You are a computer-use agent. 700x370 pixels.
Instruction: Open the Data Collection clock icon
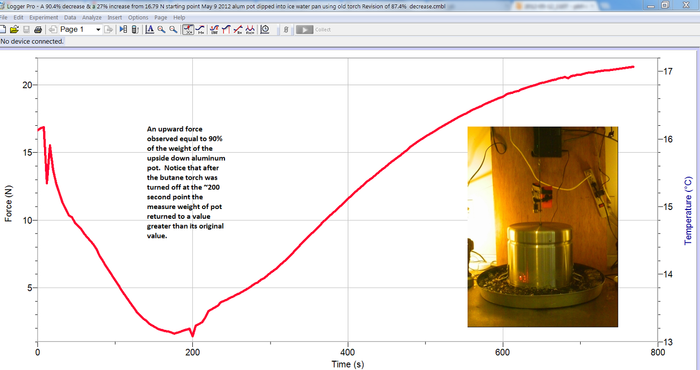click(265, 29)
